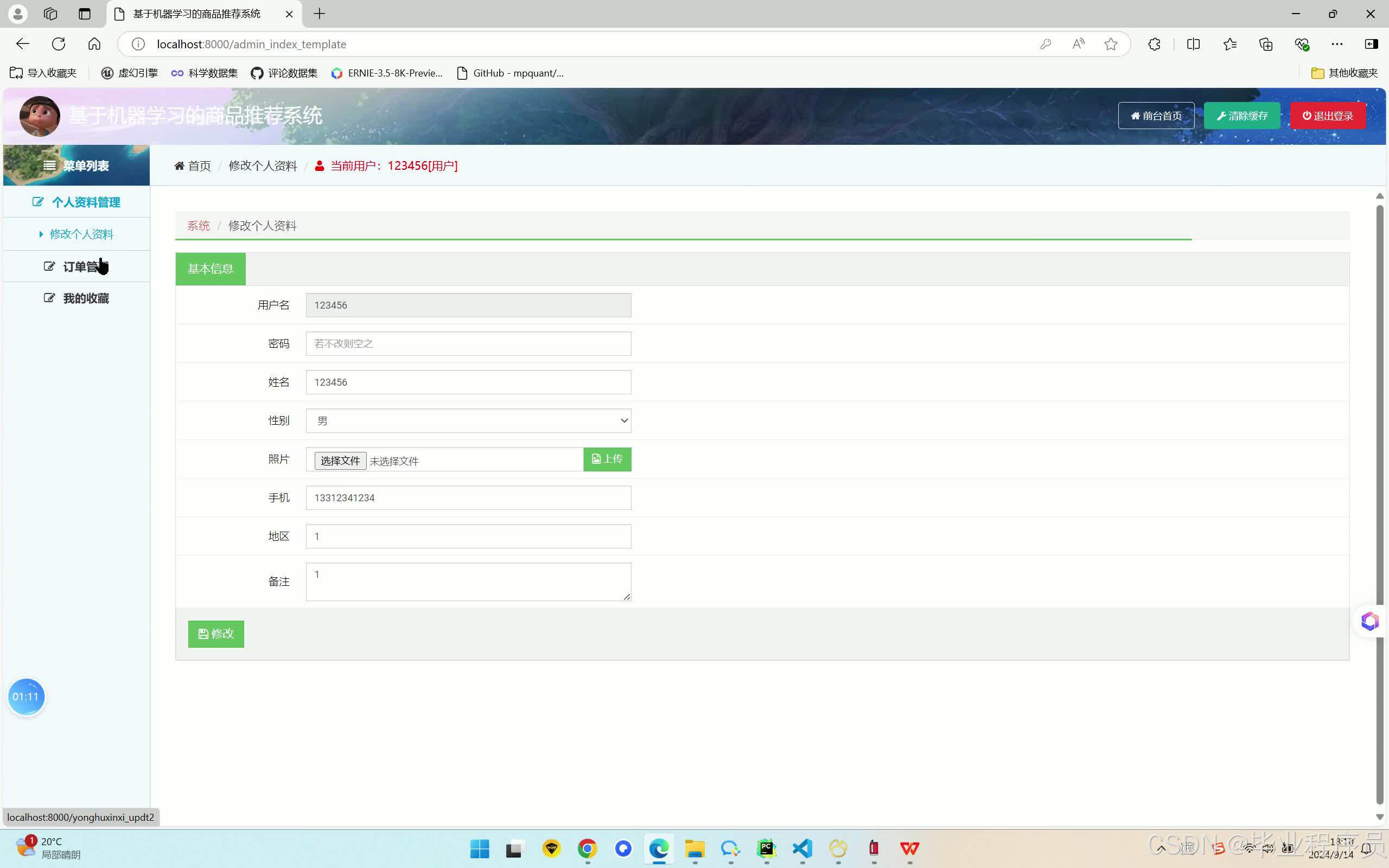1389x868 pixels.
Task: Open Chrome from taskbar
Action: pyautogui.click(x=587, y=848)
